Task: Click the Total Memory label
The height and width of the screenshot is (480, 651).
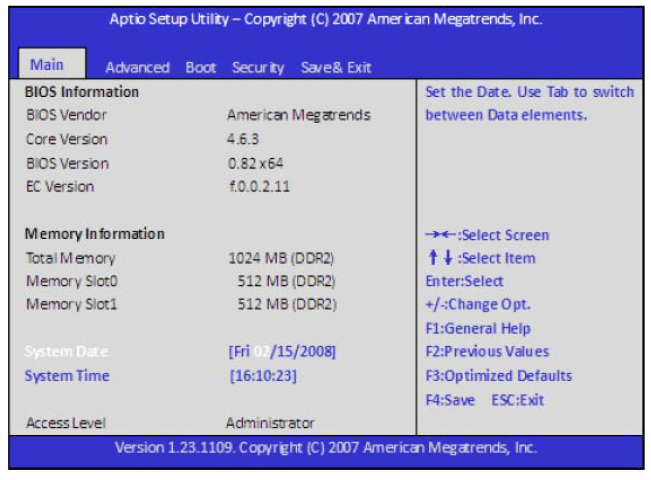Action: pos(70,258)
